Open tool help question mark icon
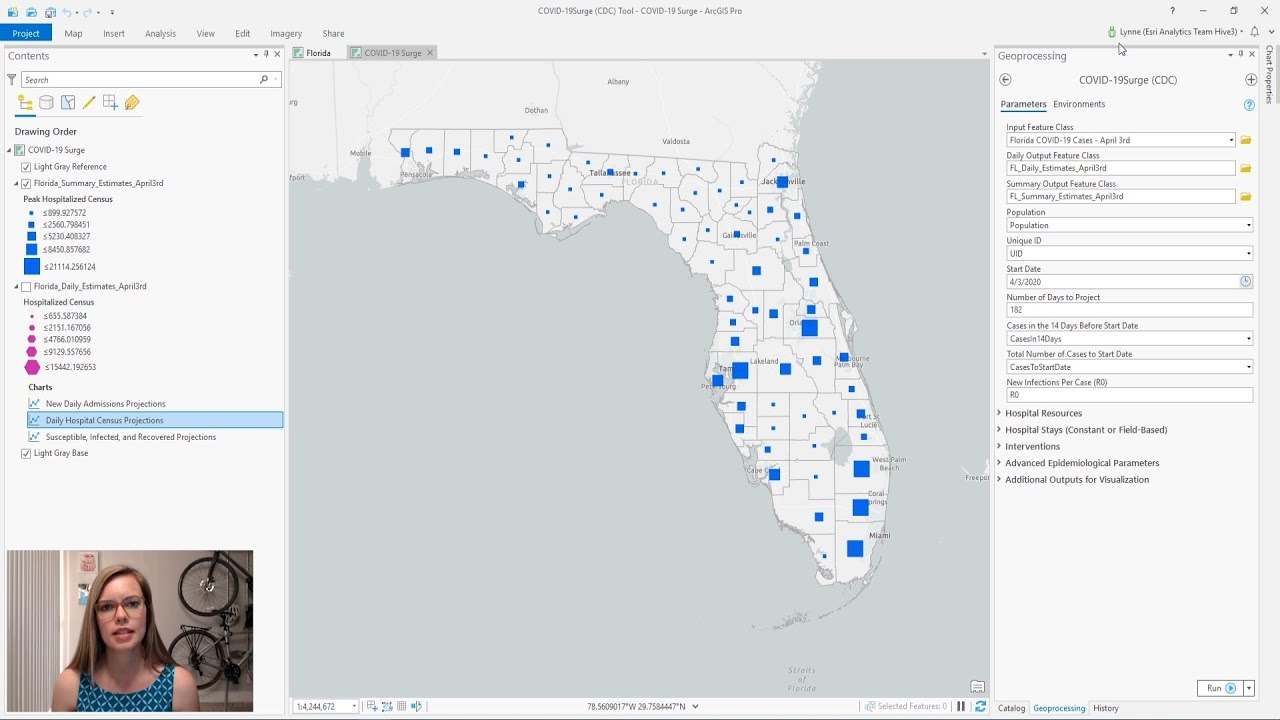The width and height of the screenshot is (1280, 720). point(1249,105)
